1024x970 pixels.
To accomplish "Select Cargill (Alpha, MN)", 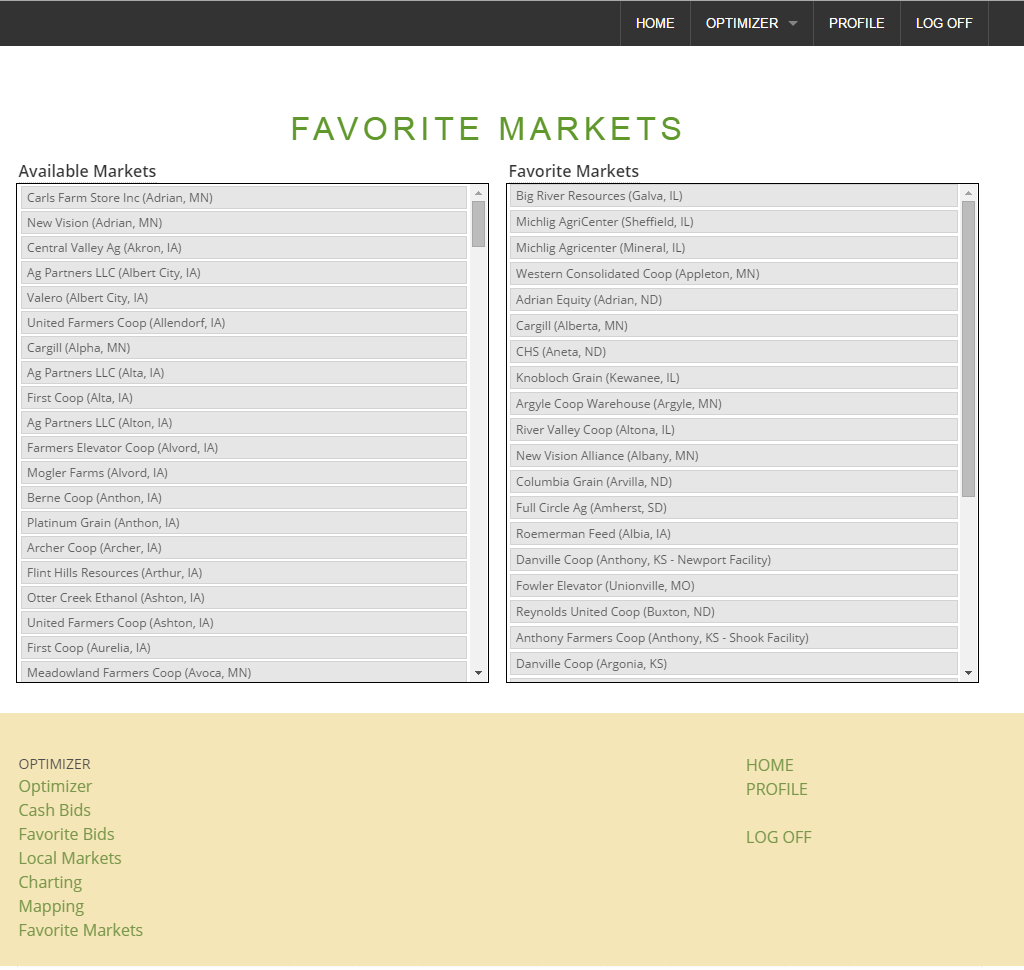I will [x=244, y=348].
